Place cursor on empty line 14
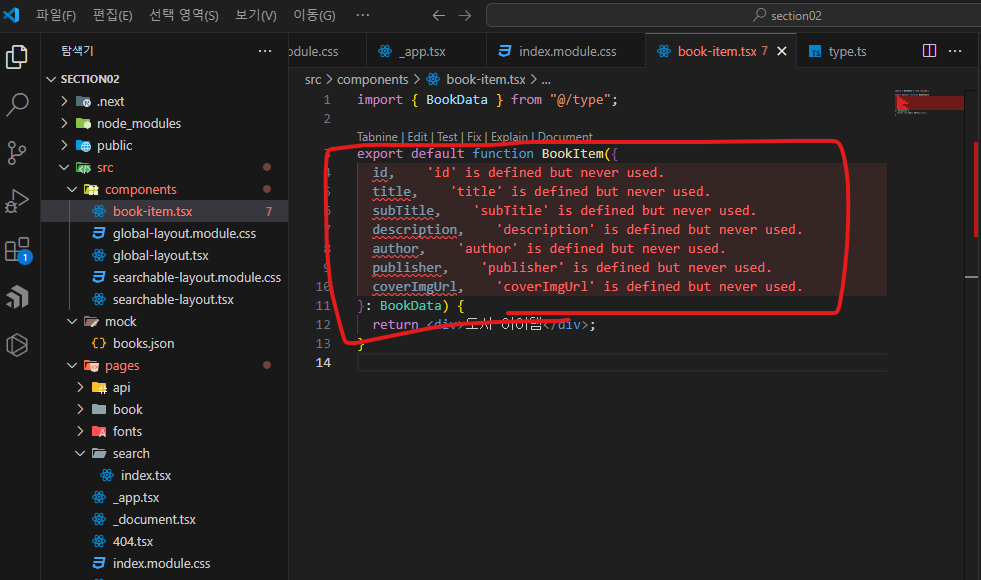981x580 pixels. tap(622, 362)
